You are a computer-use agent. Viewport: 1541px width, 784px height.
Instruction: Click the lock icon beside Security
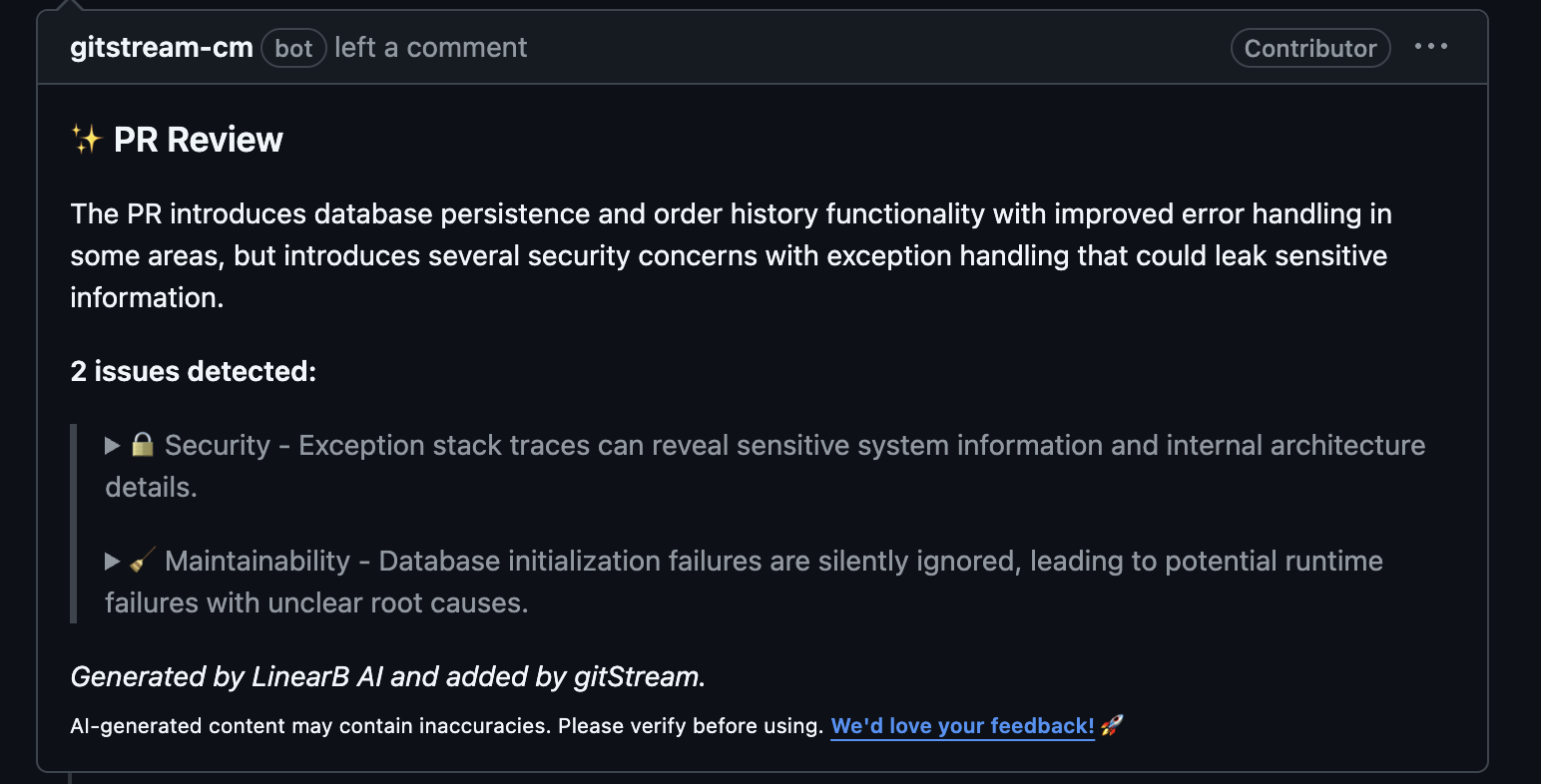(143, 445)
